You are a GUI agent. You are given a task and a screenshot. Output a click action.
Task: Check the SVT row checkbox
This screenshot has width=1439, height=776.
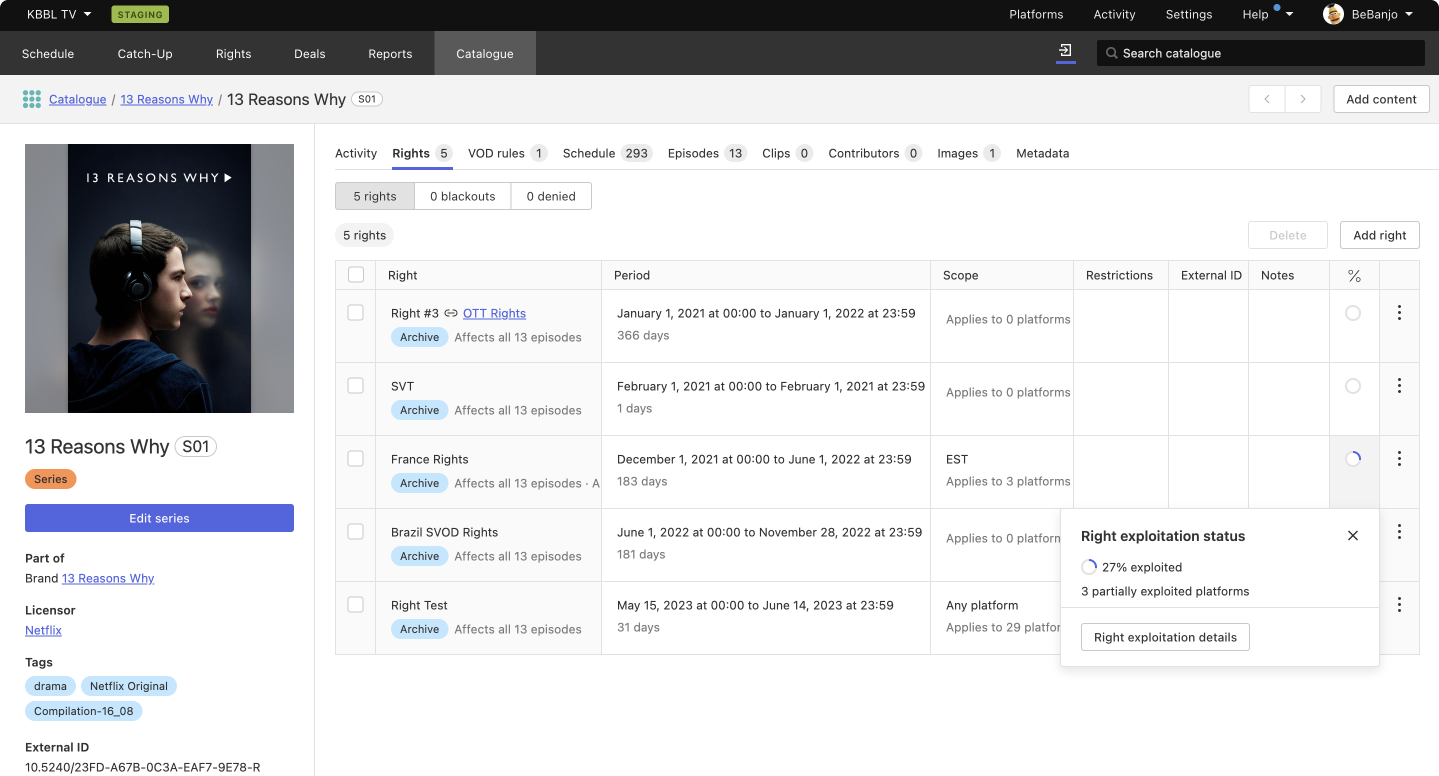355,386
